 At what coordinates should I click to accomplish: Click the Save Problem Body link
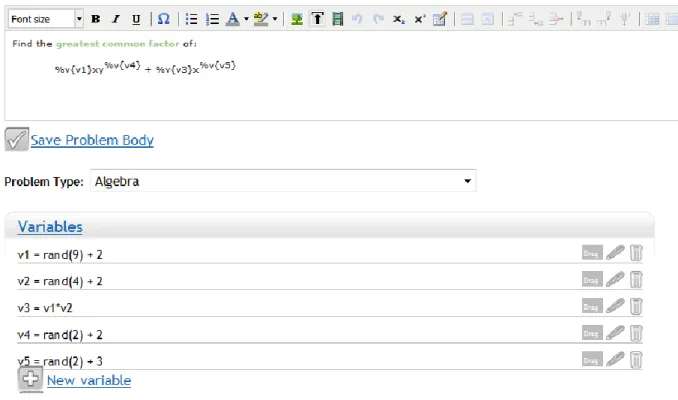click(92, 140)
